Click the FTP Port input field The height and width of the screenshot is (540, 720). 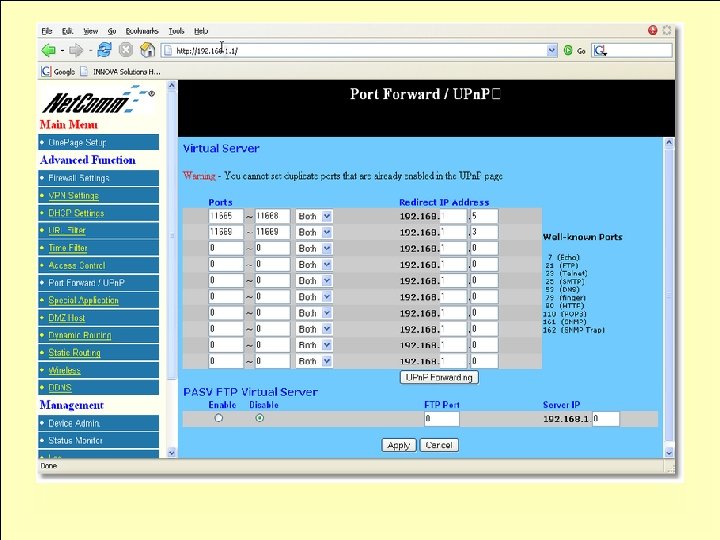(x=441, y=419)
